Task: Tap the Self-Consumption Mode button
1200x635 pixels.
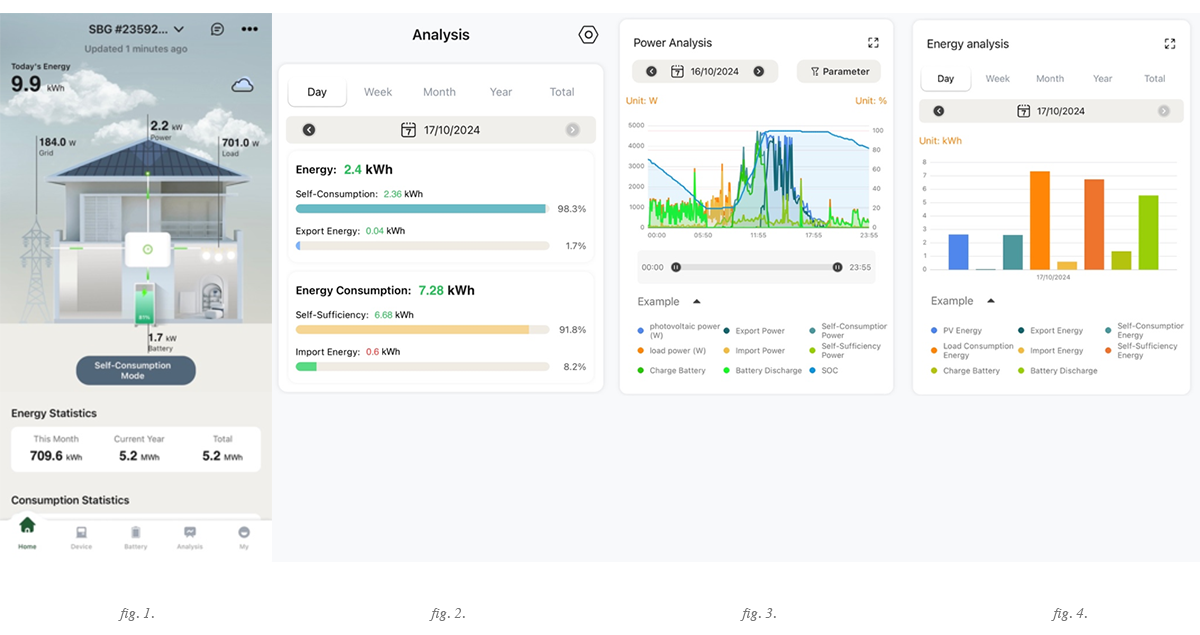Action: click(136, 370)
